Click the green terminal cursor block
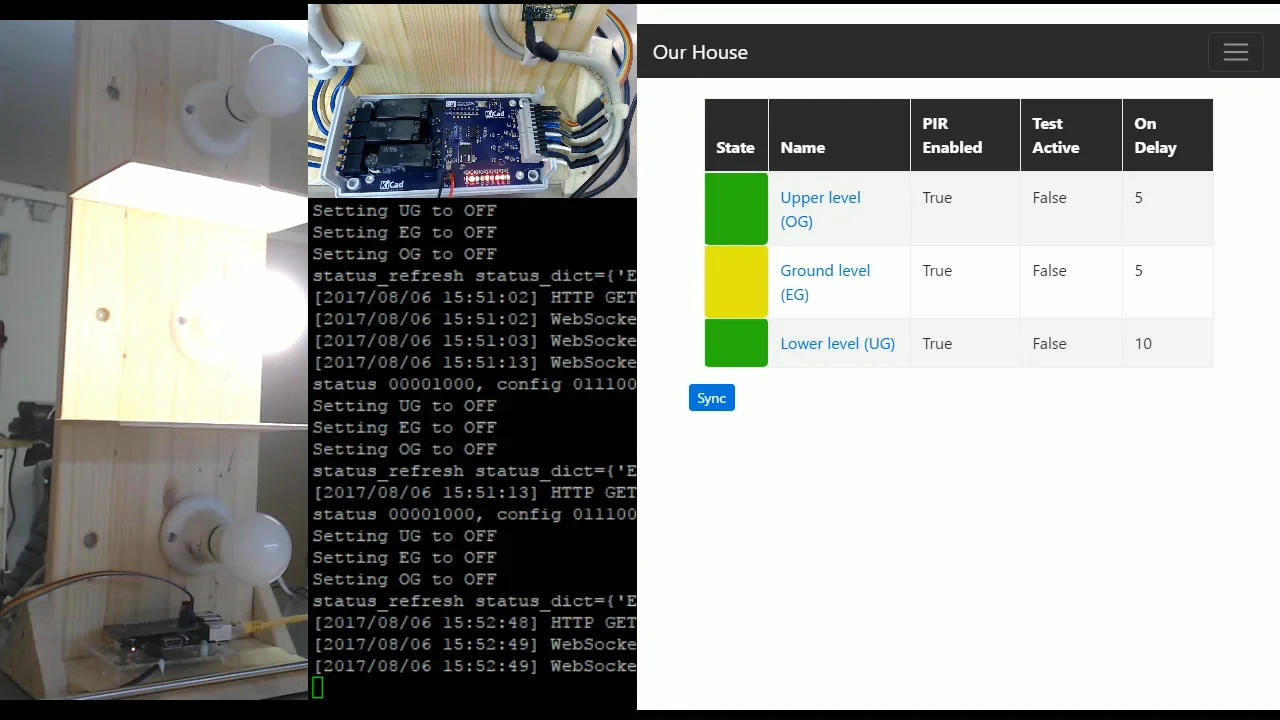 [318, 687]
